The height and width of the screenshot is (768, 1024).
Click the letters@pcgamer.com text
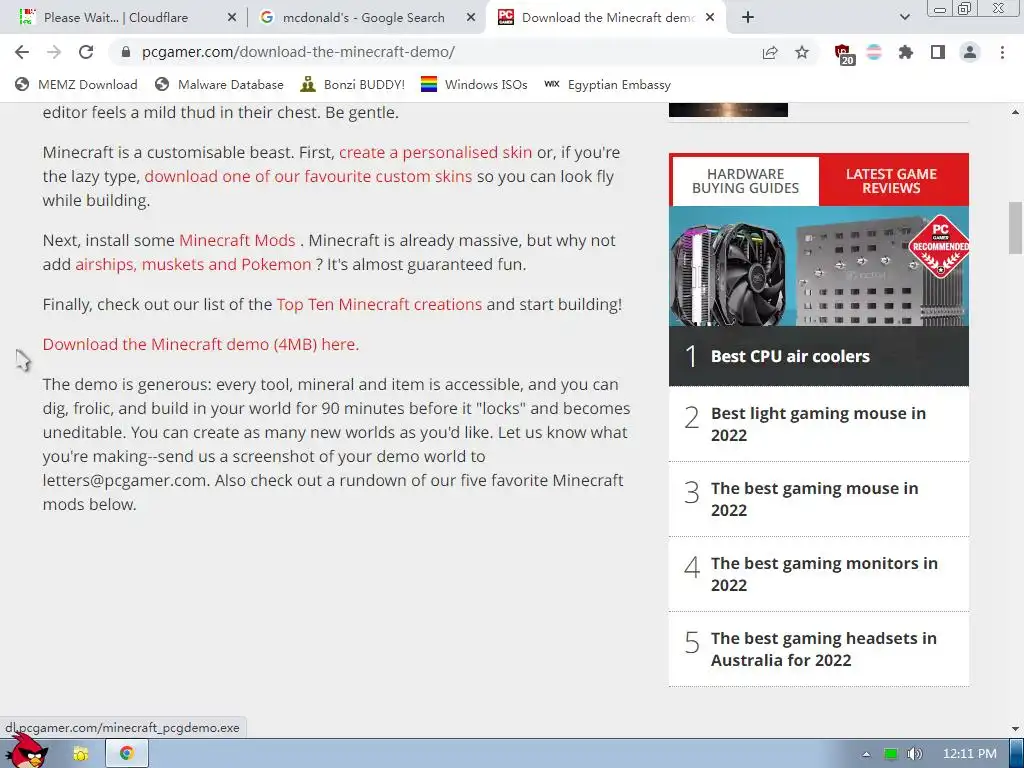click(x=125, y=480)
